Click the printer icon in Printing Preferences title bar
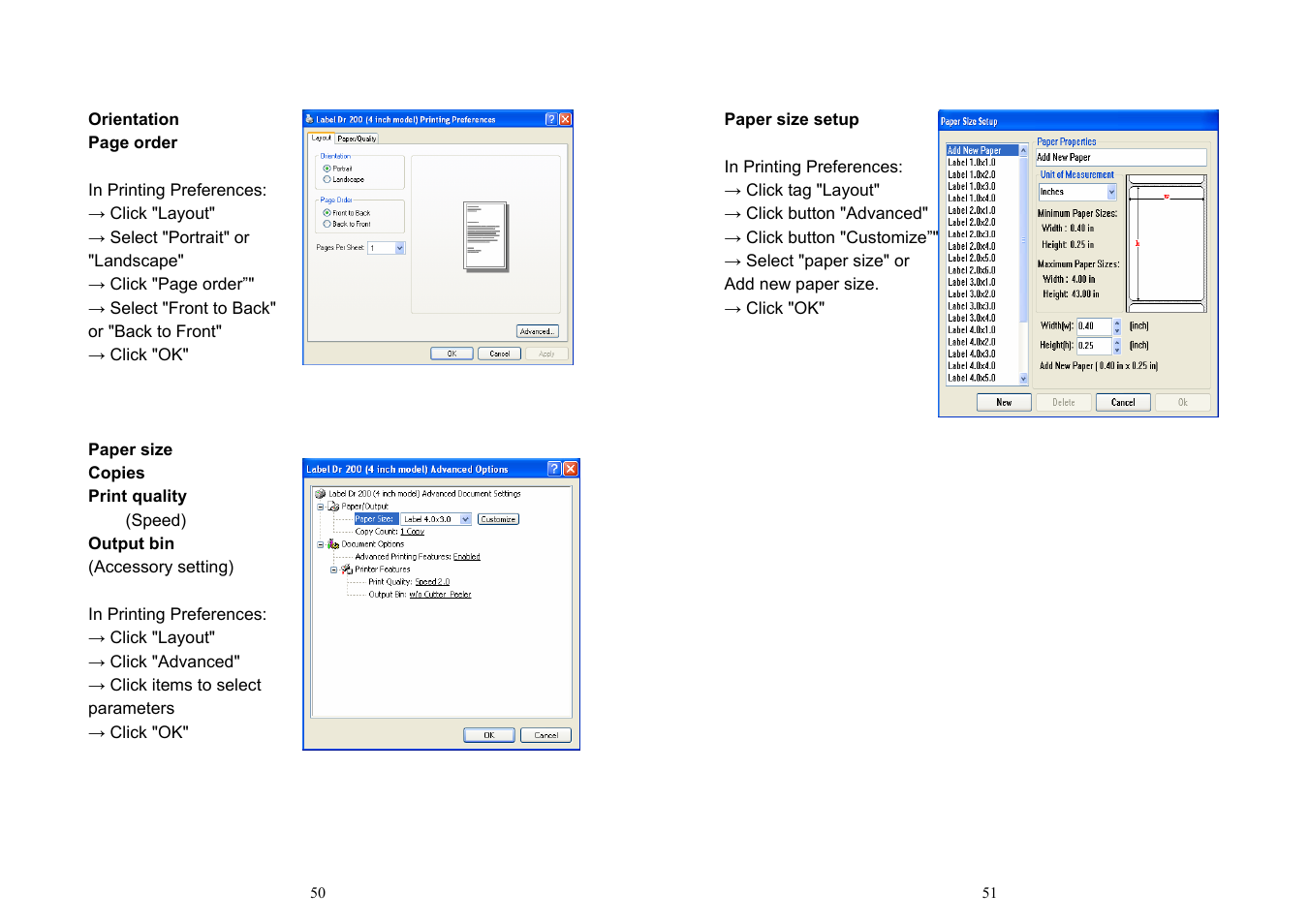The width and height of the screenshot is (1309, 924). click(x=310, y=119)
